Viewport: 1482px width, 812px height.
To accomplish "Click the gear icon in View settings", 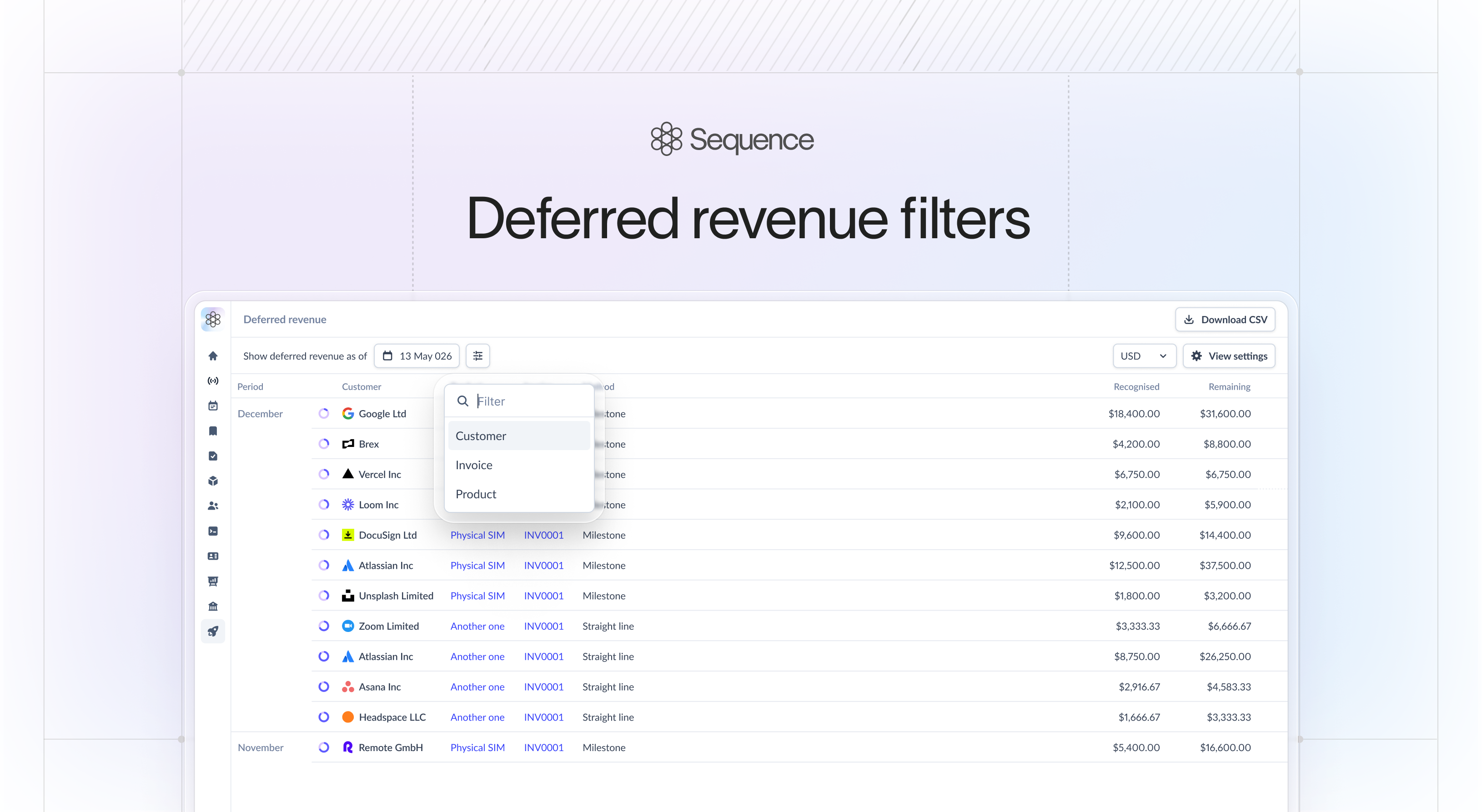I will [1196, 356].
